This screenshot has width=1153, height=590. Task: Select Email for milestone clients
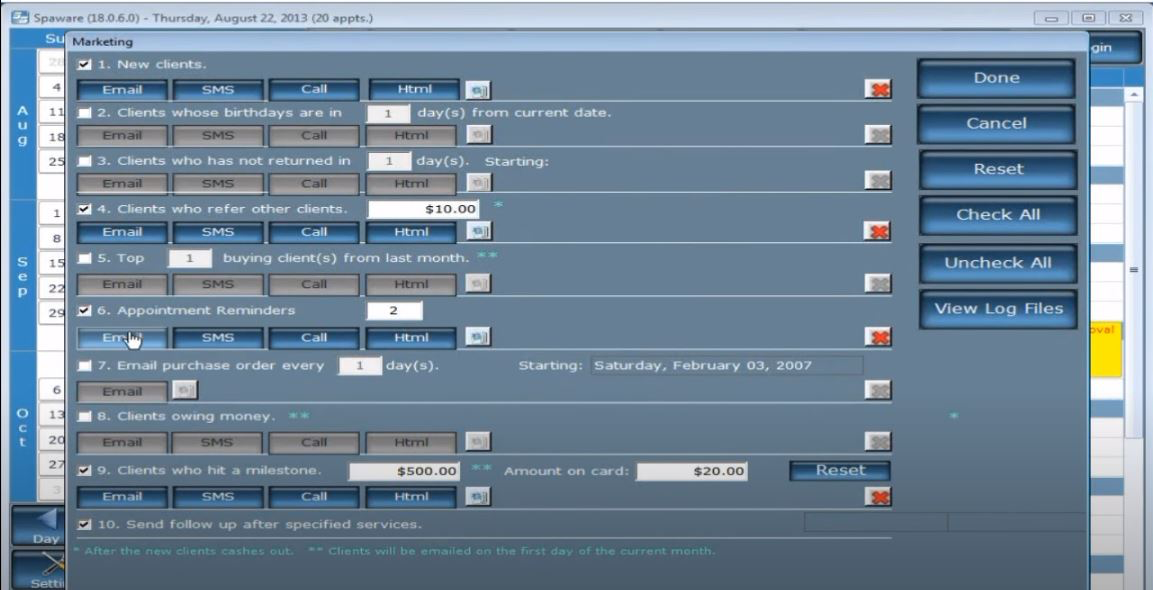(x=122, y=497)
